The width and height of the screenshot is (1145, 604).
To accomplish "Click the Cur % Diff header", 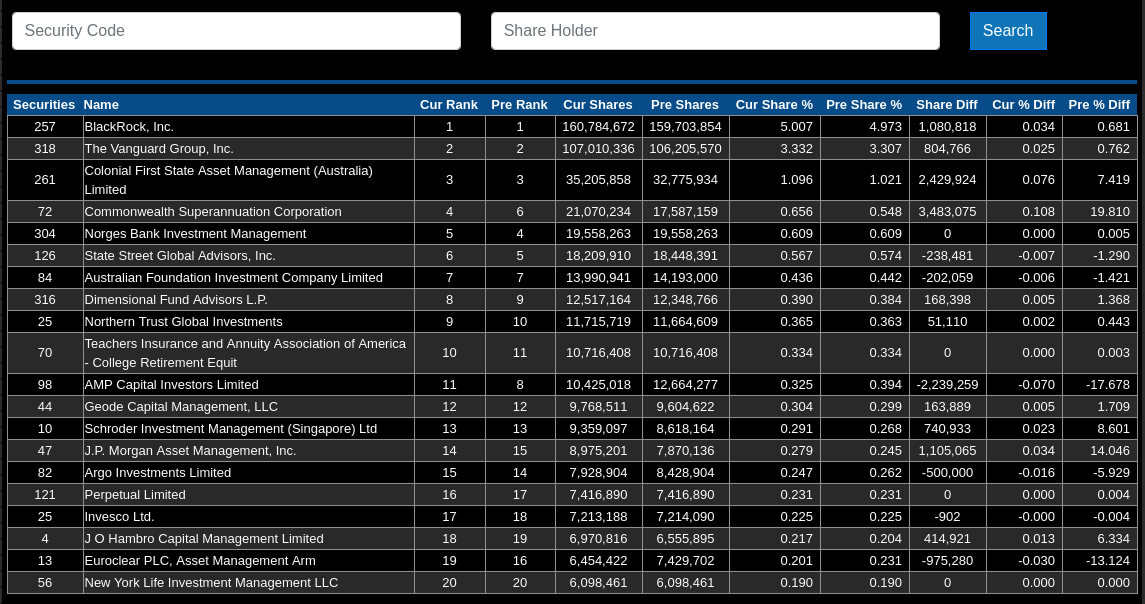I will [x=1023, y=105].
